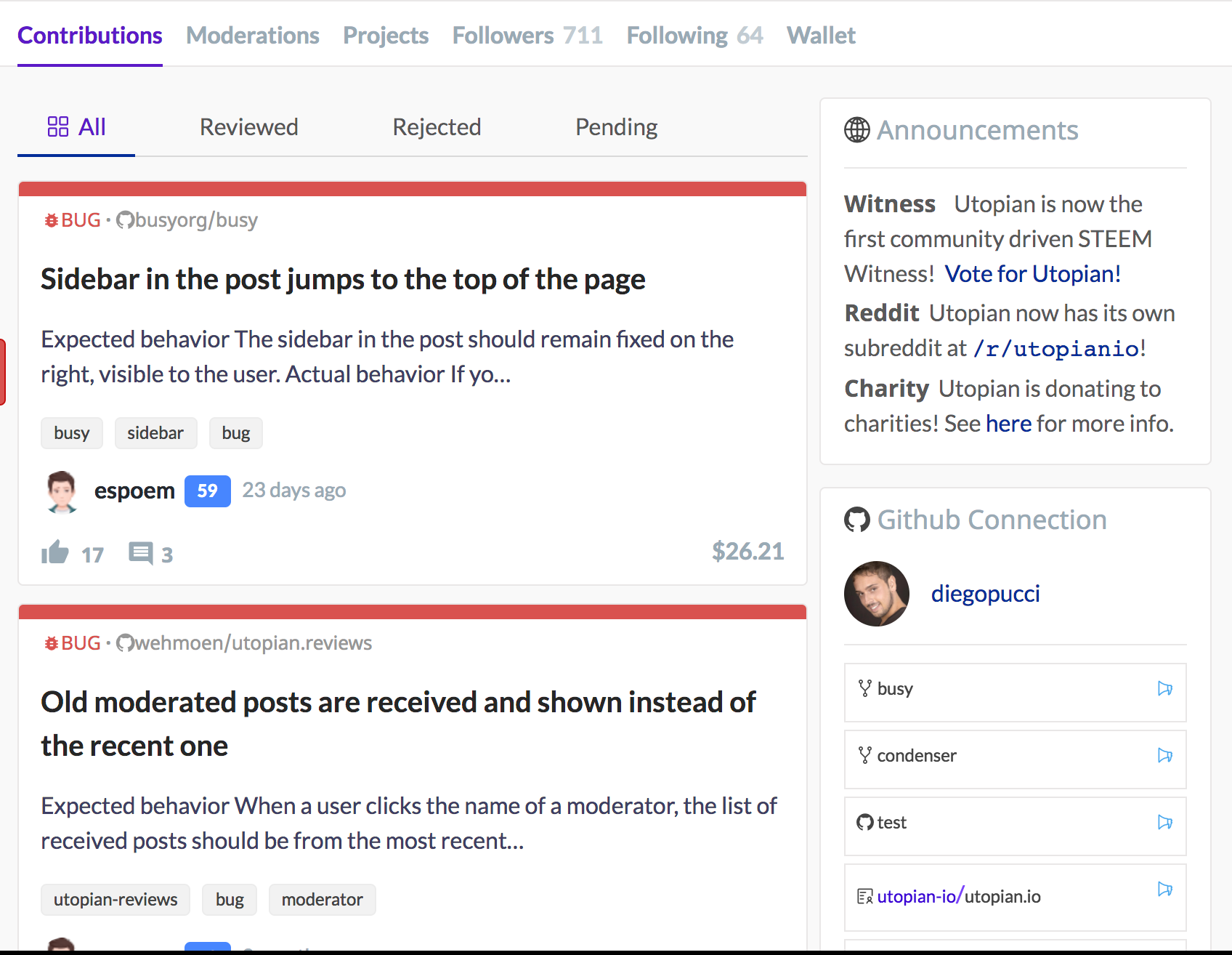Screen dimensions: 1232x955
Task: Open the comments icon with 3 replies
Action: (141, 553)
